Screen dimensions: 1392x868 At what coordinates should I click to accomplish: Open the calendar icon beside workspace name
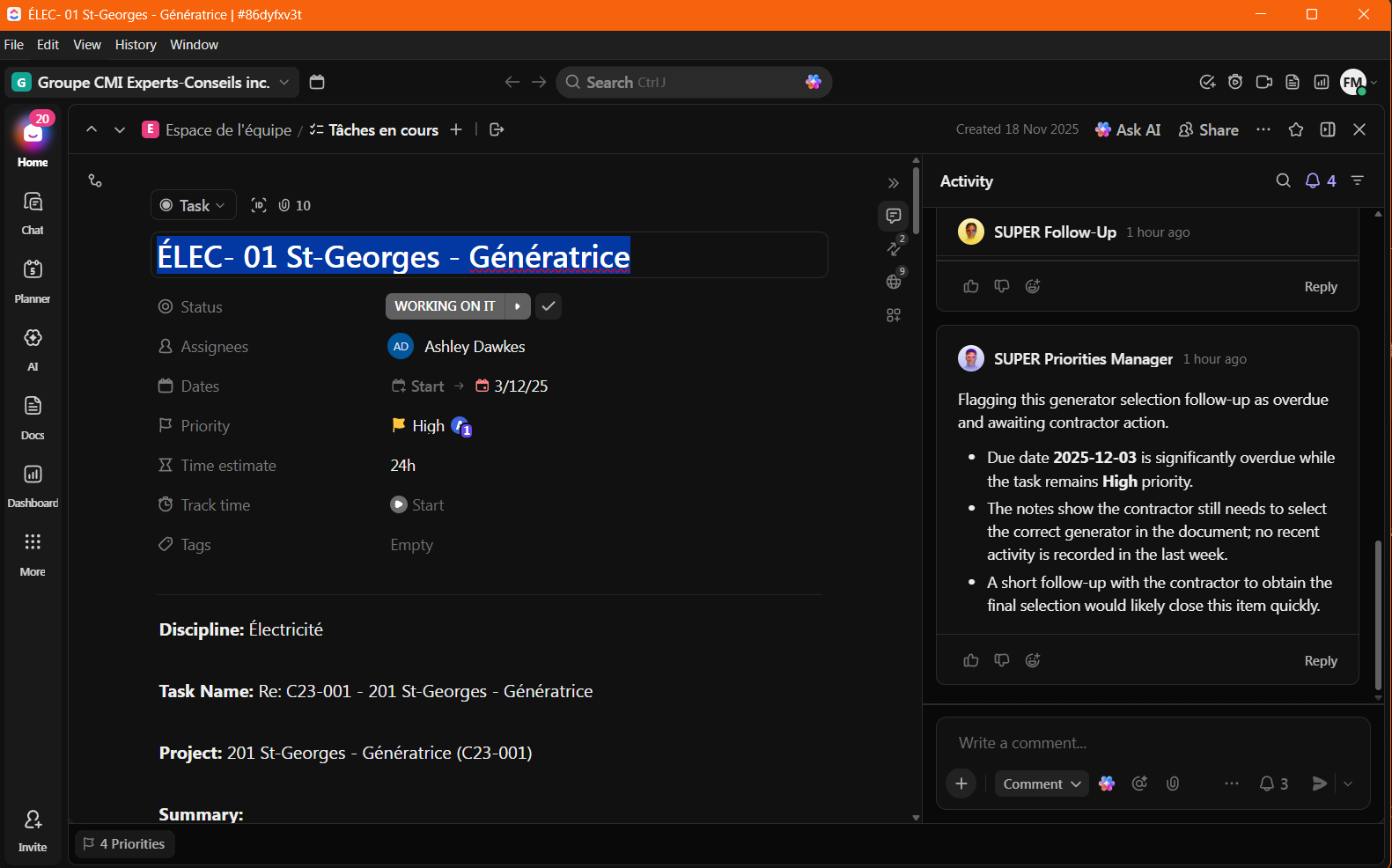(x=317, y=83)
